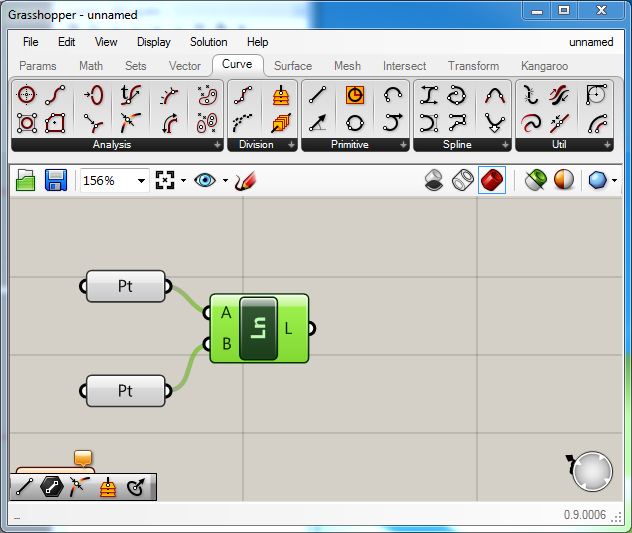The width and height of the screenshot is (632, 533).
Task: Select the Line tool in Primitive panel
Action: (x=317, y=95)
